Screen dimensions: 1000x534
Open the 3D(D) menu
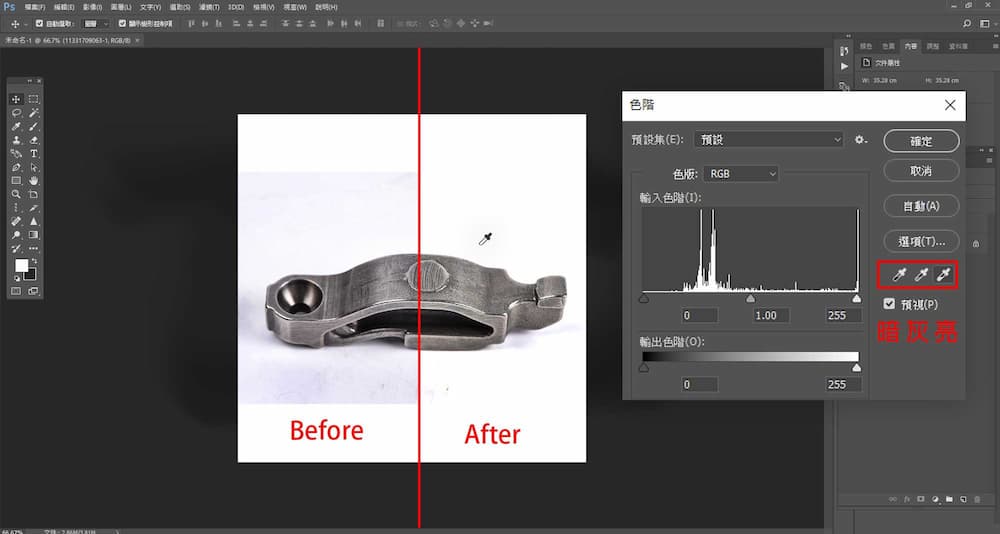coord(236,7)
